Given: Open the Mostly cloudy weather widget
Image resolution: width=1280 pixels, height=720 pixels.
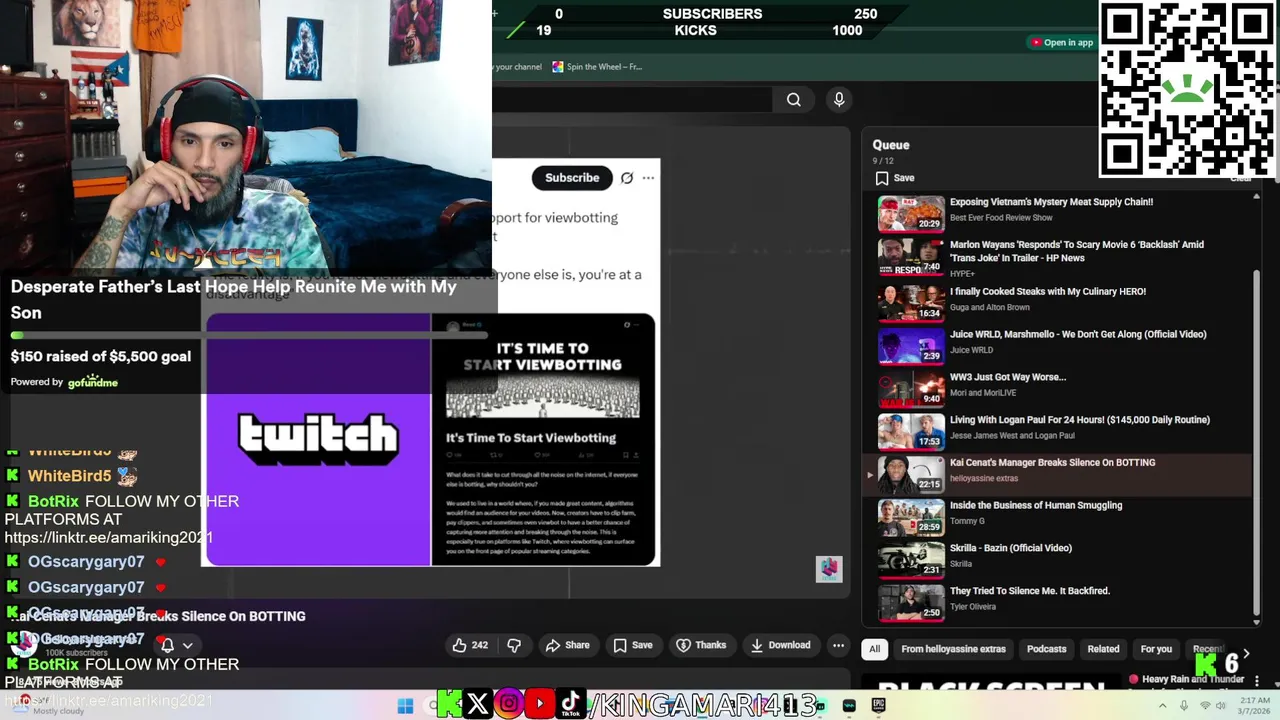Looking at the screenshot, I should [50, 706].
